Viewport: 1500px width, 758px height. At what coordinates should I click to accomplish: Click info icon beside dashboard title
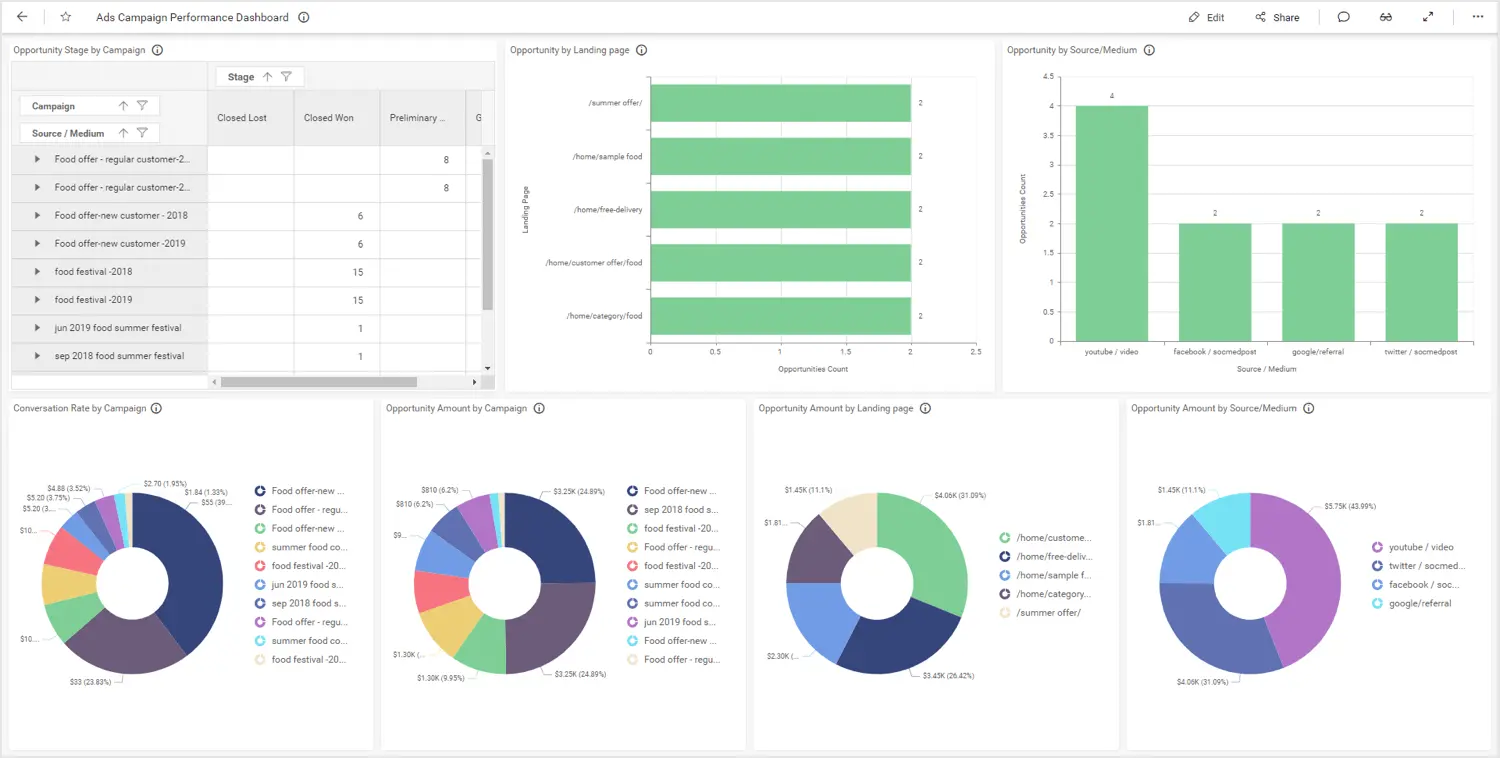pos(304,17)
